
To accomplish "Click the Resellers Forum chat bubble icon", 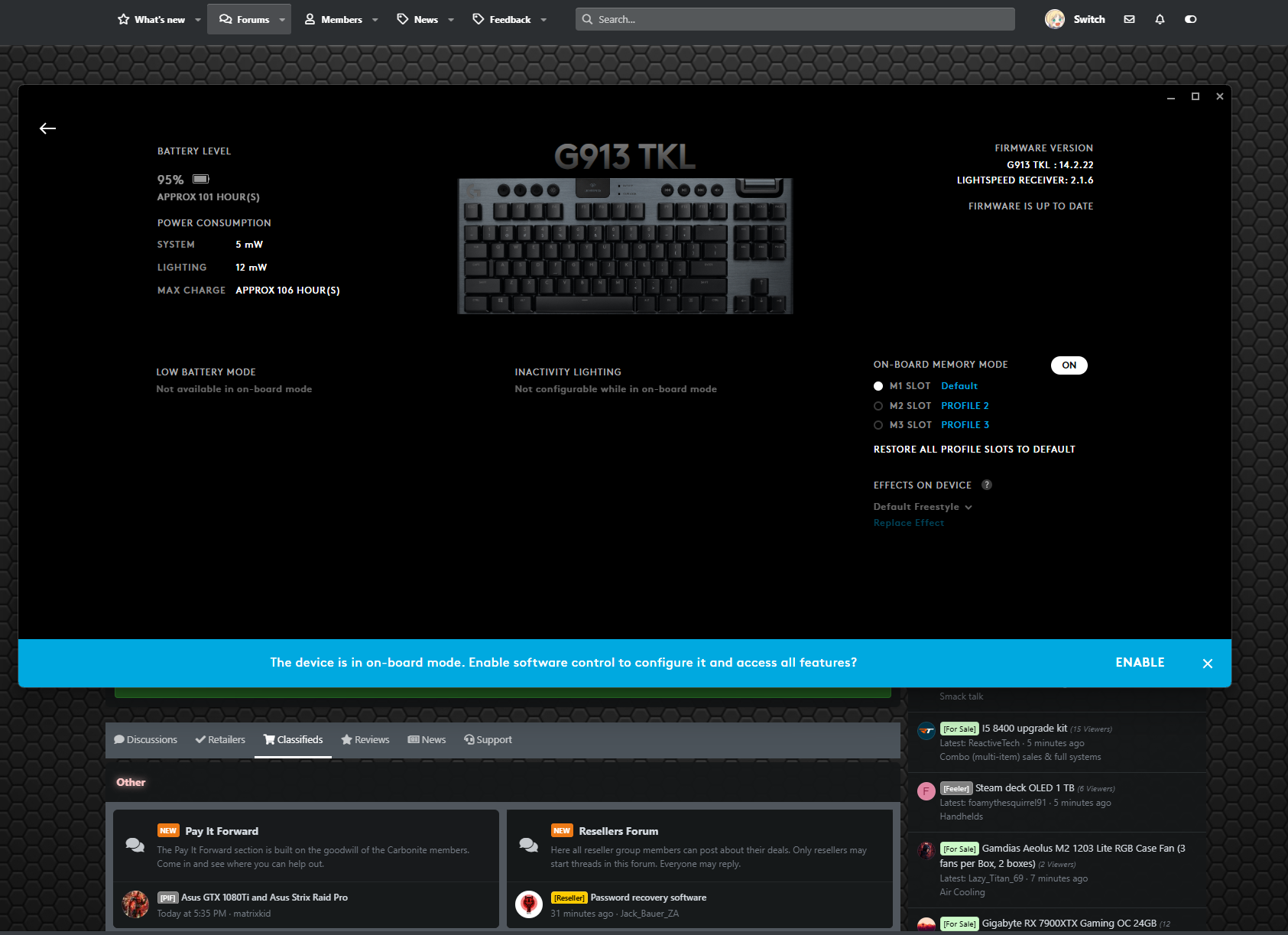I will (x=529, y=845).
